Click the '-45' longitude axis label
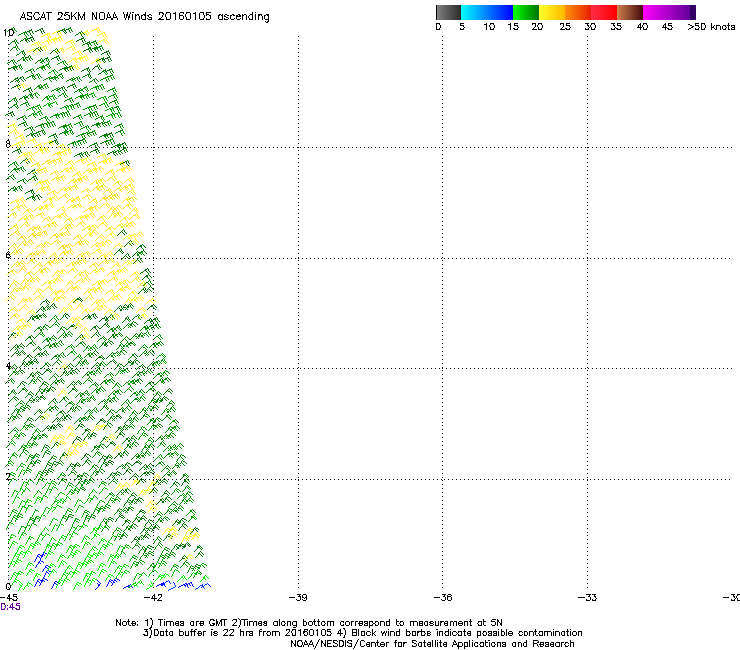Screen dimensions: 740x650 [9, 598]
